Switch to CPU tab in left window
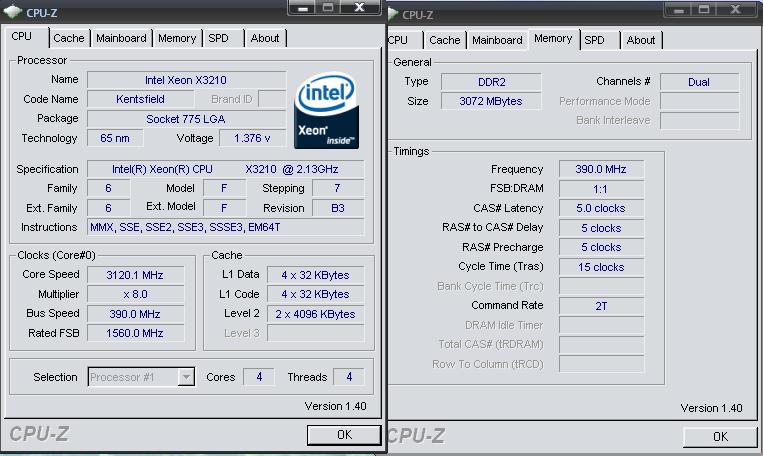 point(22,36)
